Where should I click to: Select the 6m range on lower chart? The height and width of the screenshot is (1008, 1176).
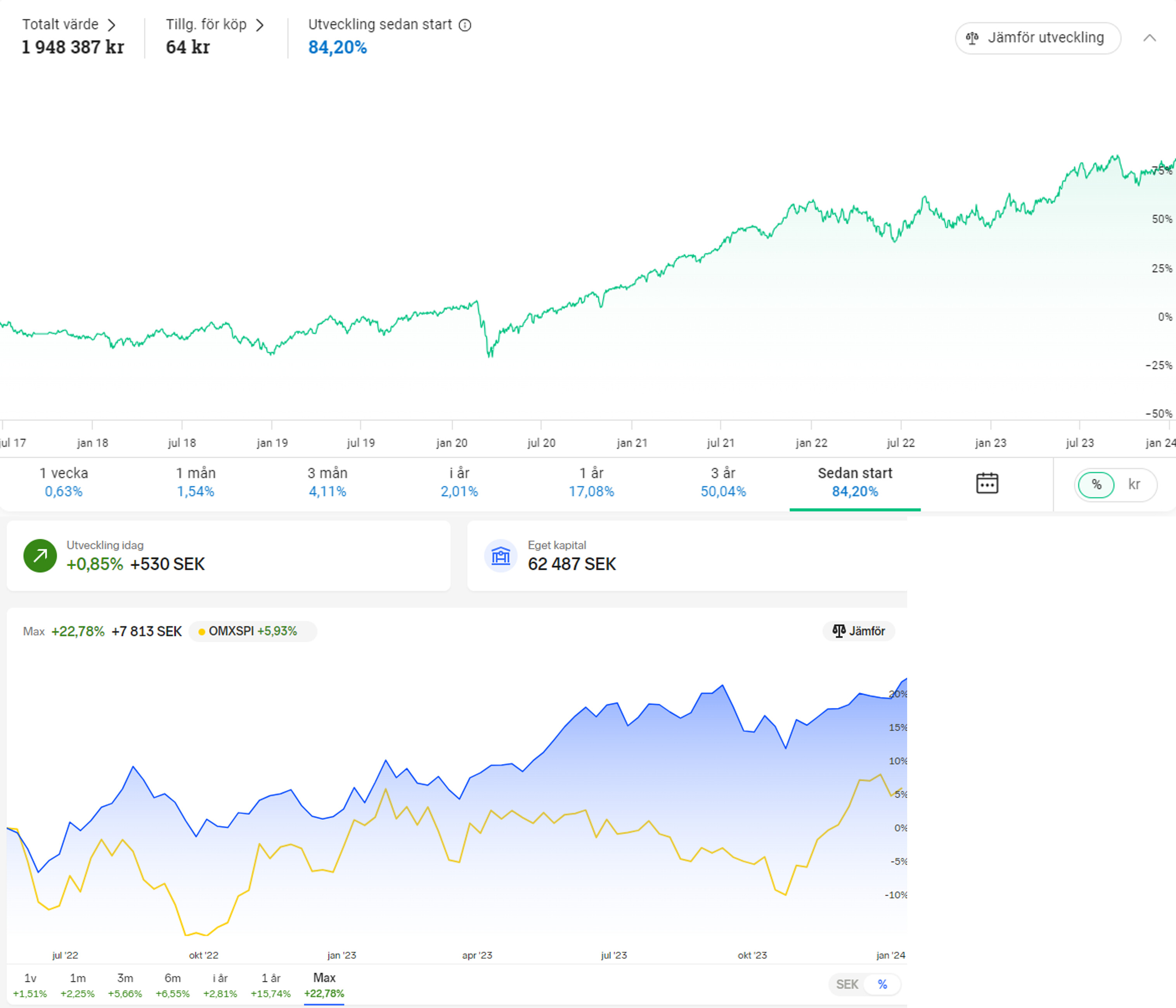[x=173, y=985]
